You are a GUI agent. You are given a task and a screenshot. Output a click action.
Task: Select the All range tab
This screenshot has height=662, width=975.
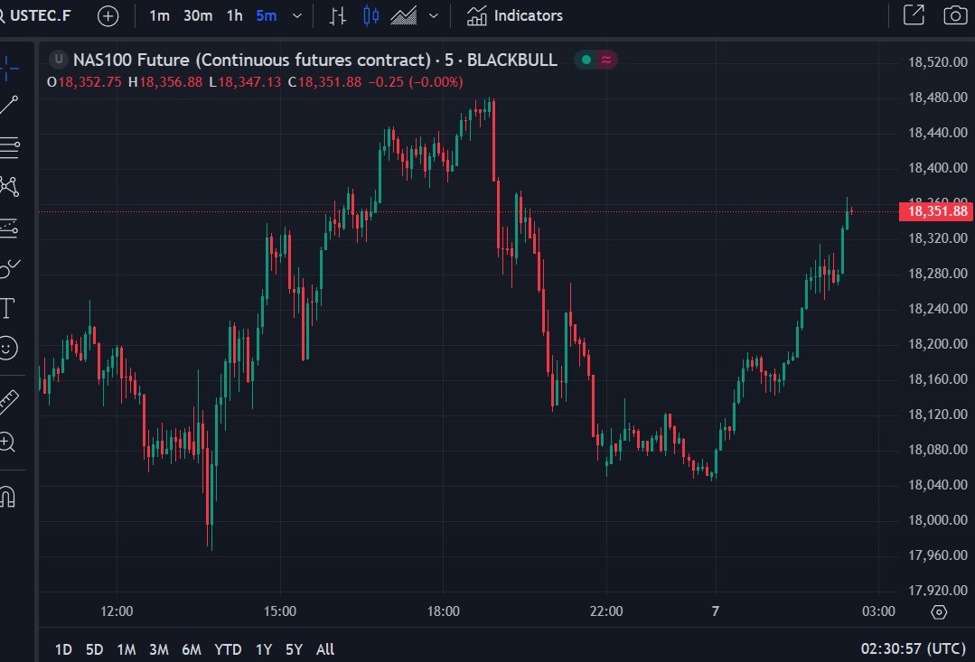click(x=324, y=649)
